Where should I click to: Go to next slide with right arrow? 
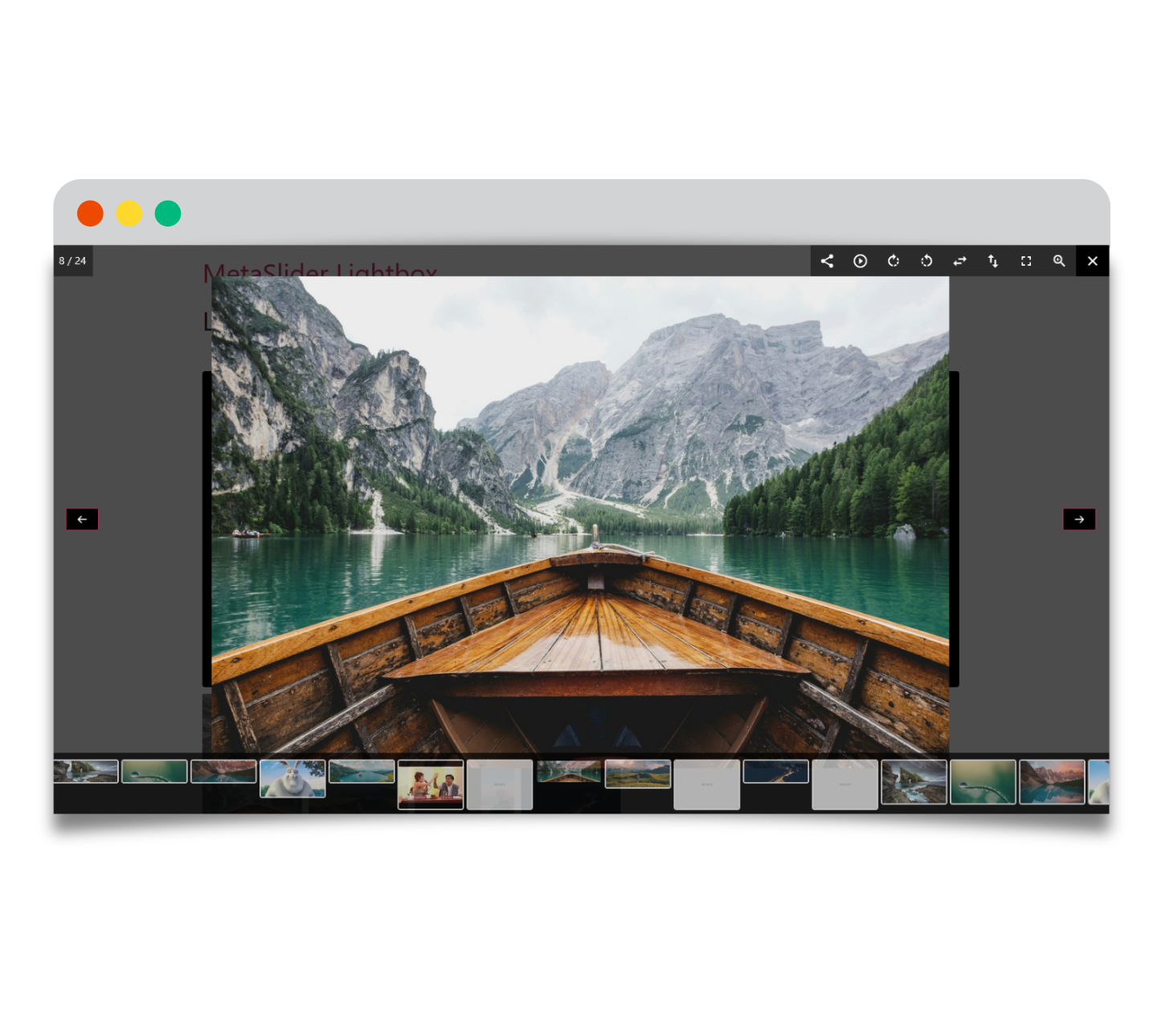tap(1079, 520)
